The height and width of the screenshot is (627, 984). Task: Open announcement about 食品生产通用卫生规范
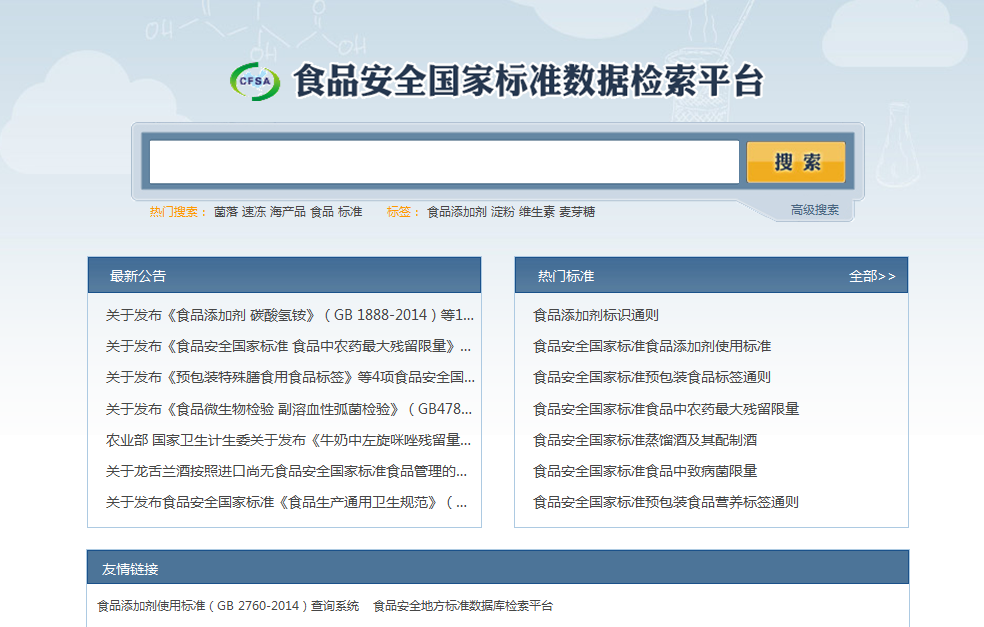(286, 502)
